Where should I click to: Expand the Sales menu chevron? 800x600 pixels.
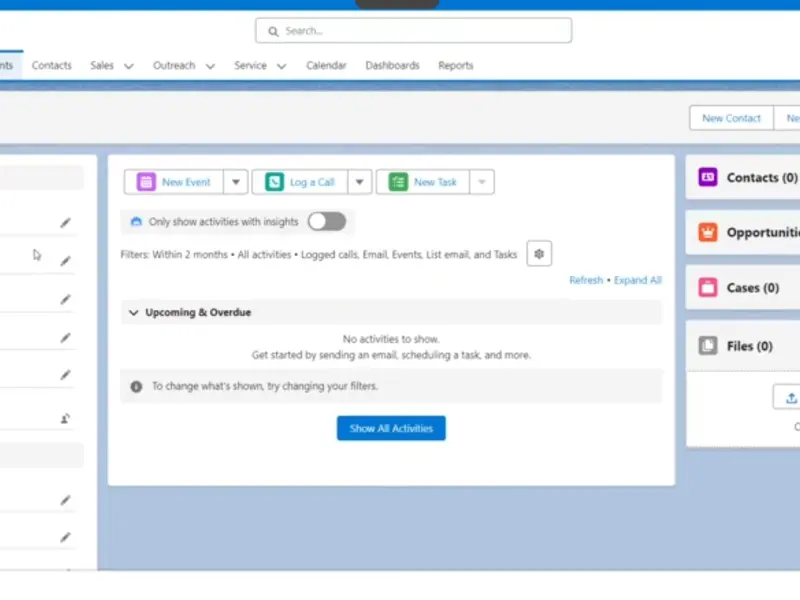[129, 66]
